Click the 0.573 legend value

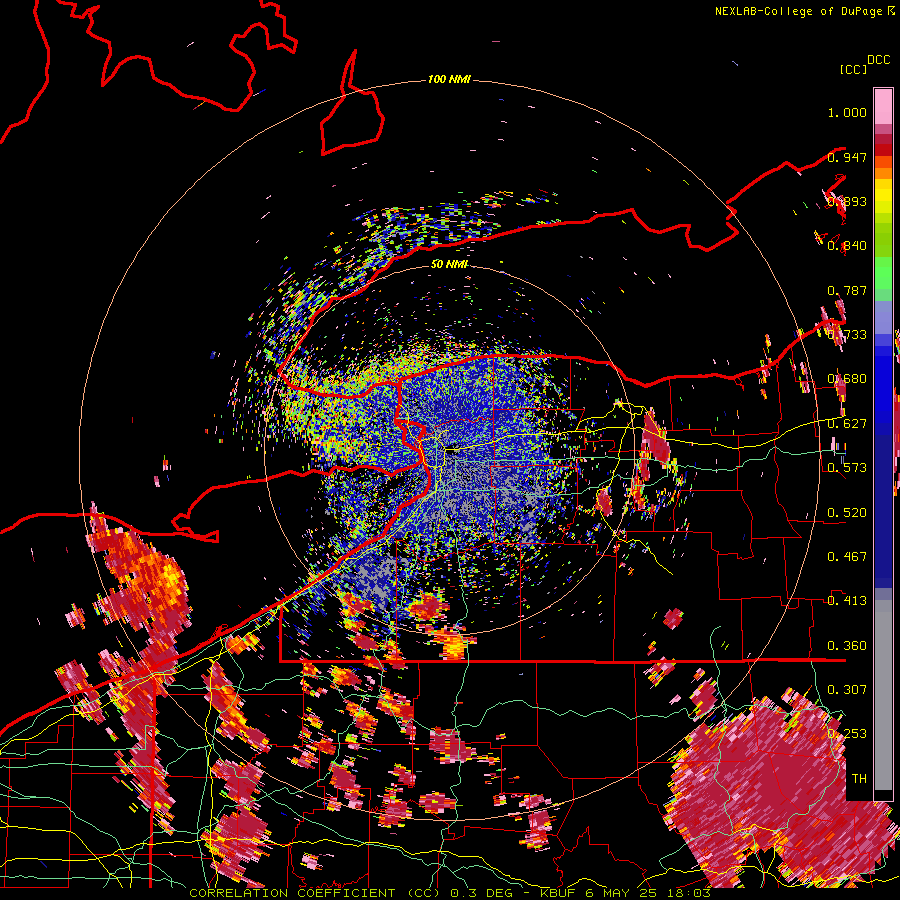pos(847,467)
